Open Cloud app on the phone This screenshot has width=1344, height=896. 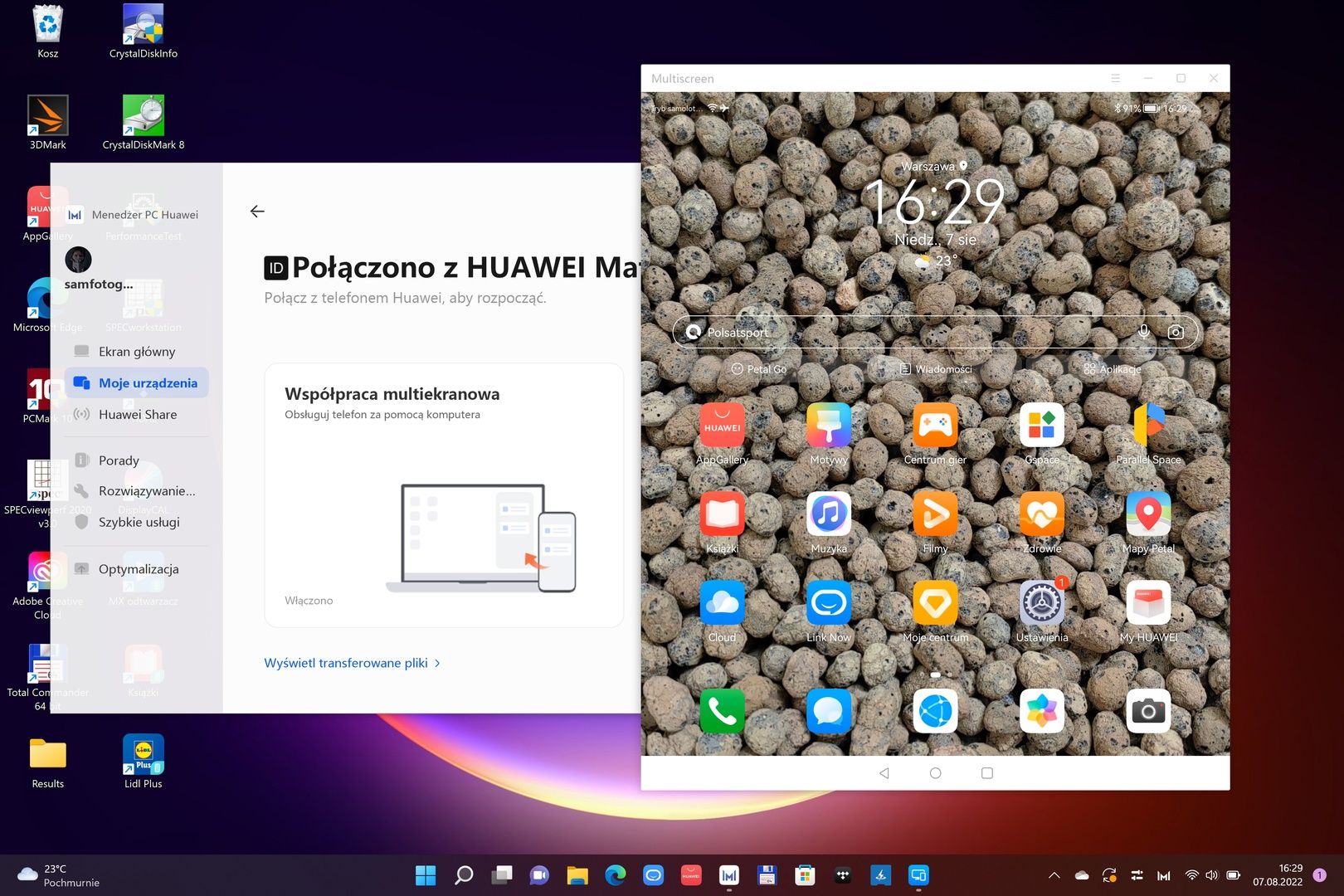[x=723, y=602]
